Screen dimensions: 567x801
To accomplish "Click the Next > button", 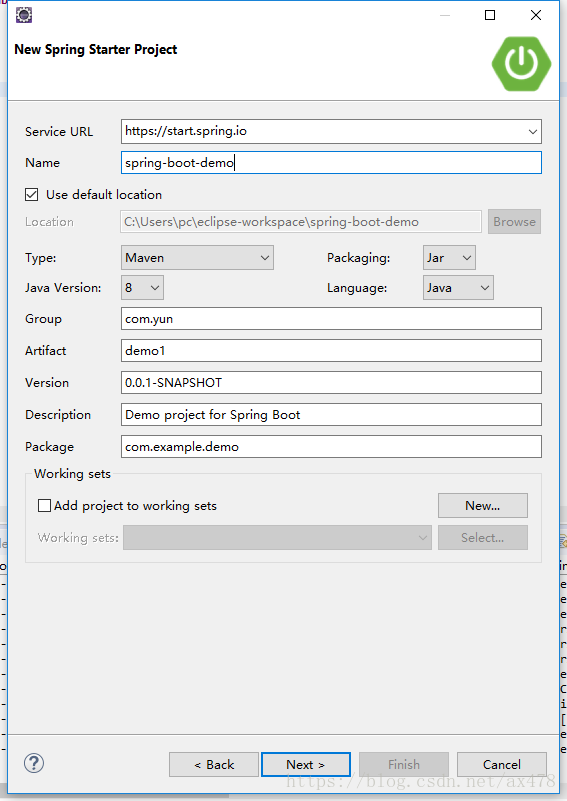I will click(305, 765).
